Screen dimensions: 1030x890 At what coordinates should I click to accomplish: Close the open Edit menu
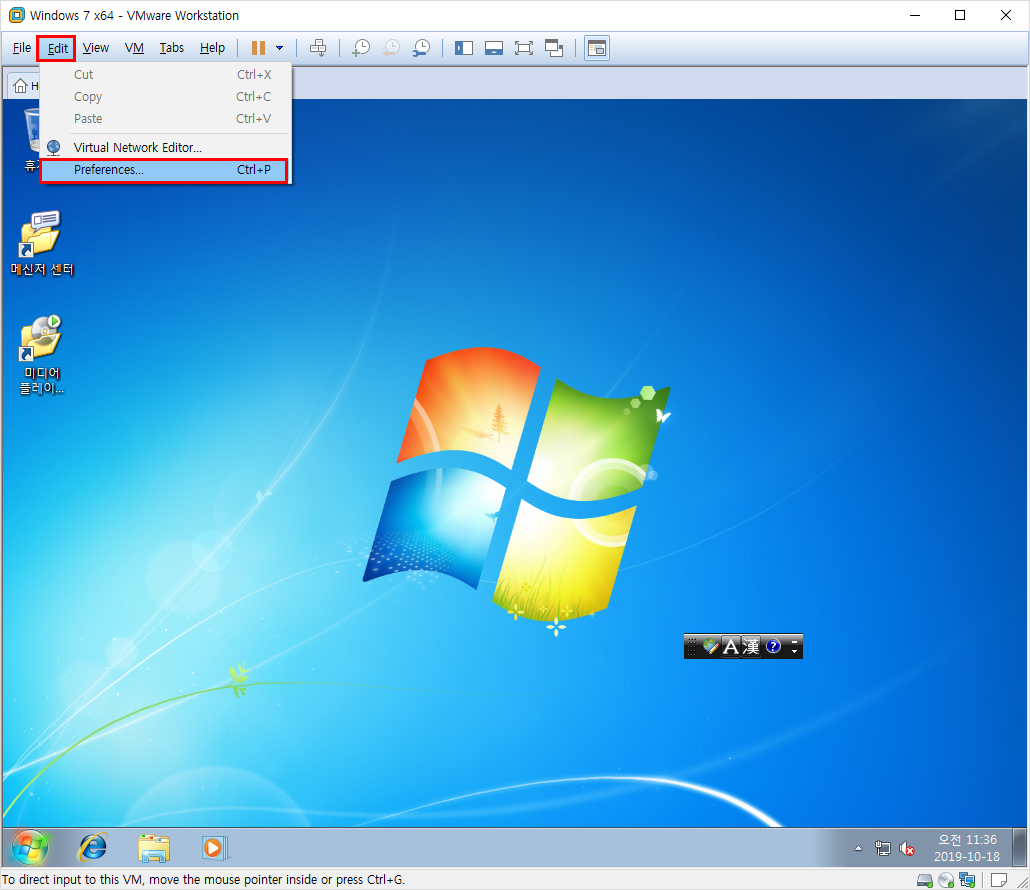(57, 48)
